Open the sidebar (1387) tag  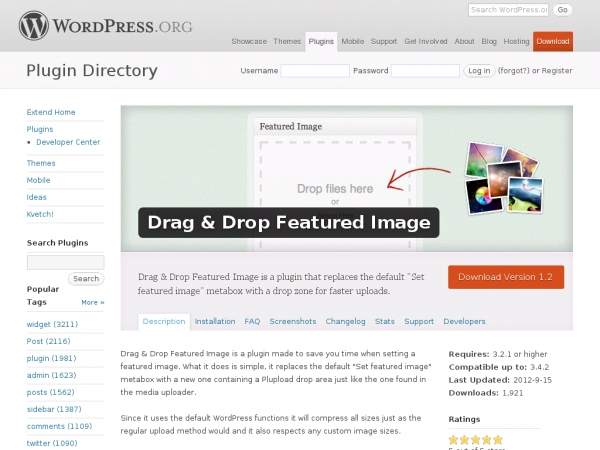click(x=54, y=409)
